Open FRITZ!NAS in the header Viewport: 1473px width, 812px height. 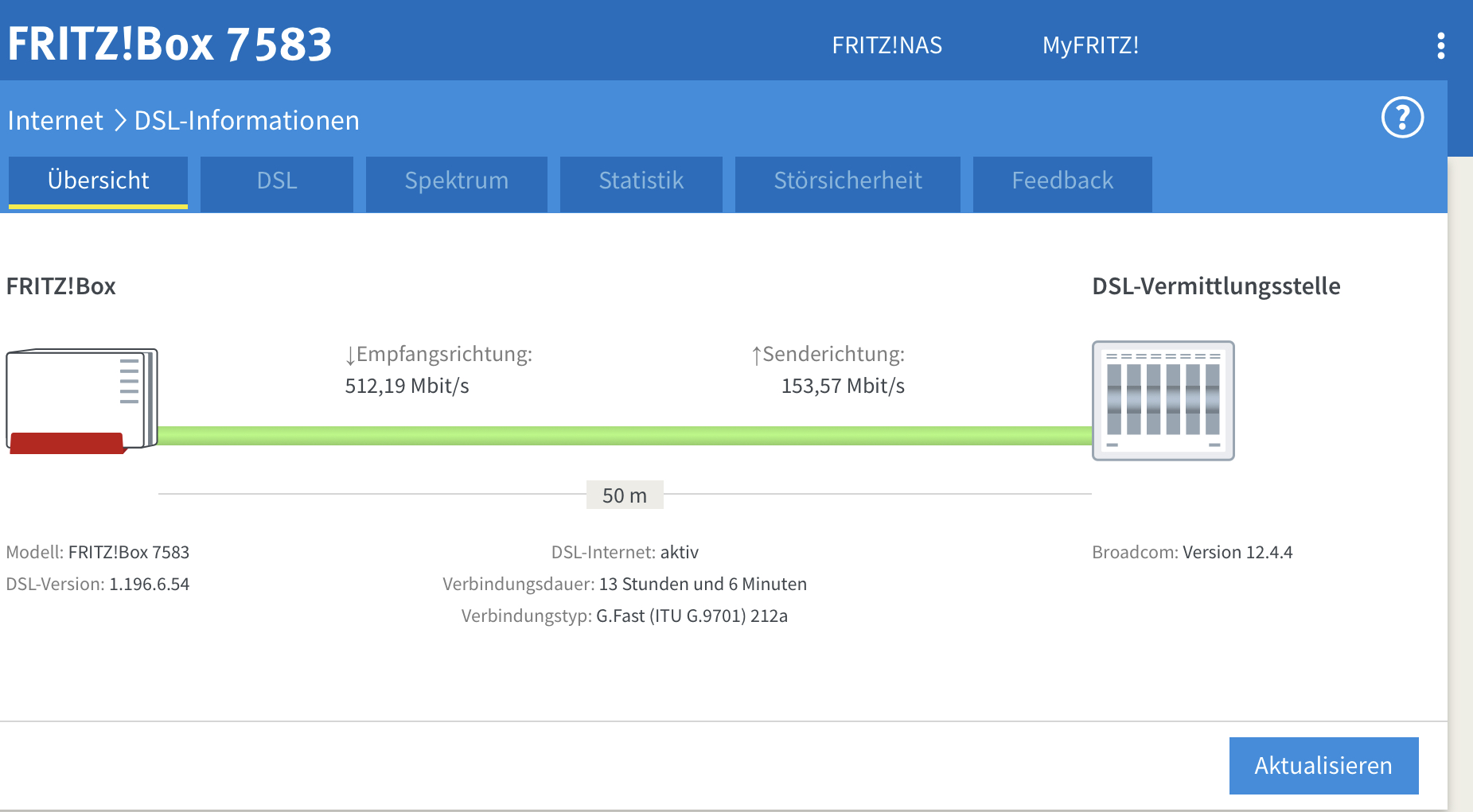click(x=887, y=45)
